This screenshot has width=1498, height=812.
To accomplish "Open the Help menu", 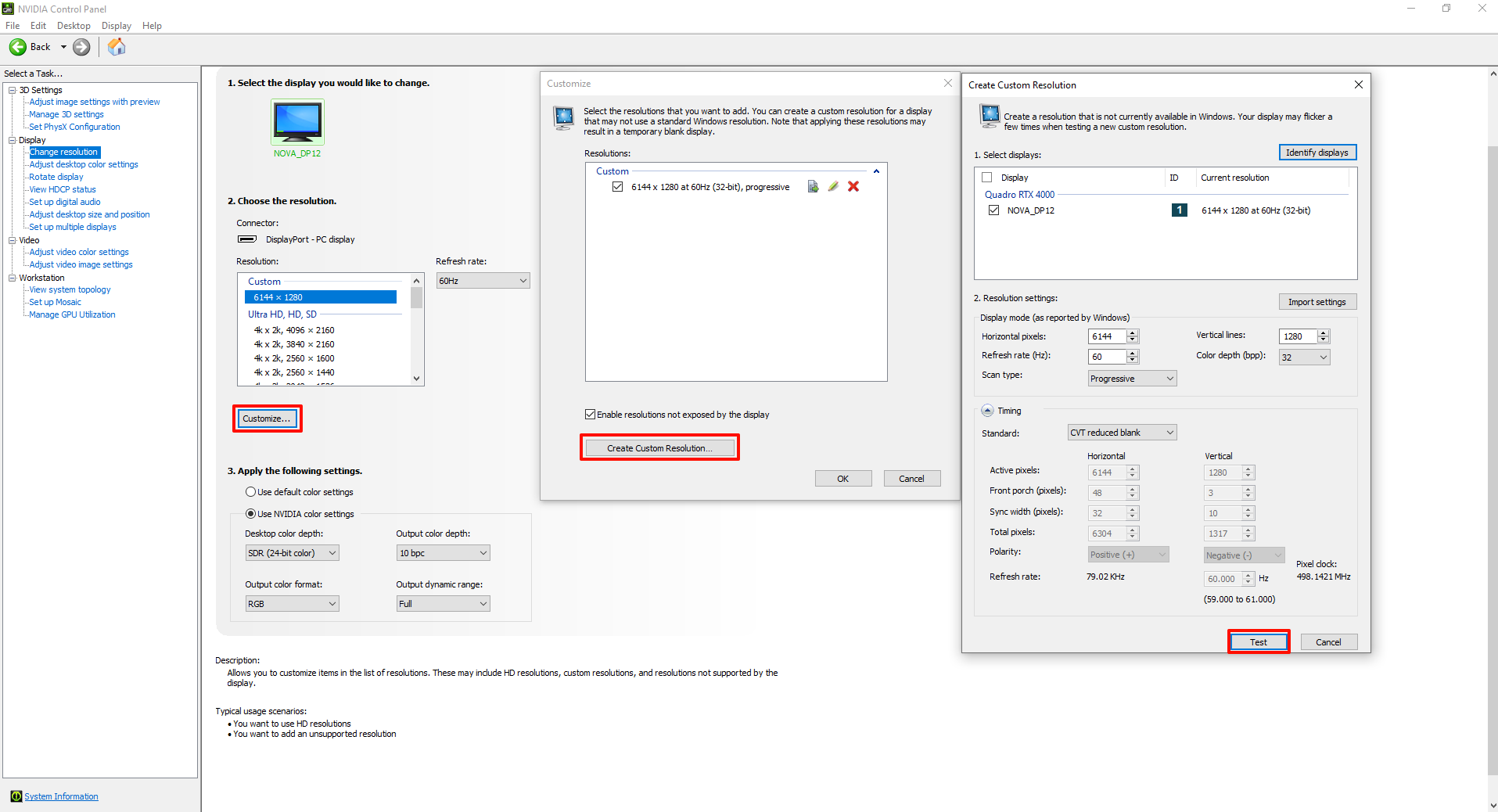I will pyautogui.click(x=152, y=26).
